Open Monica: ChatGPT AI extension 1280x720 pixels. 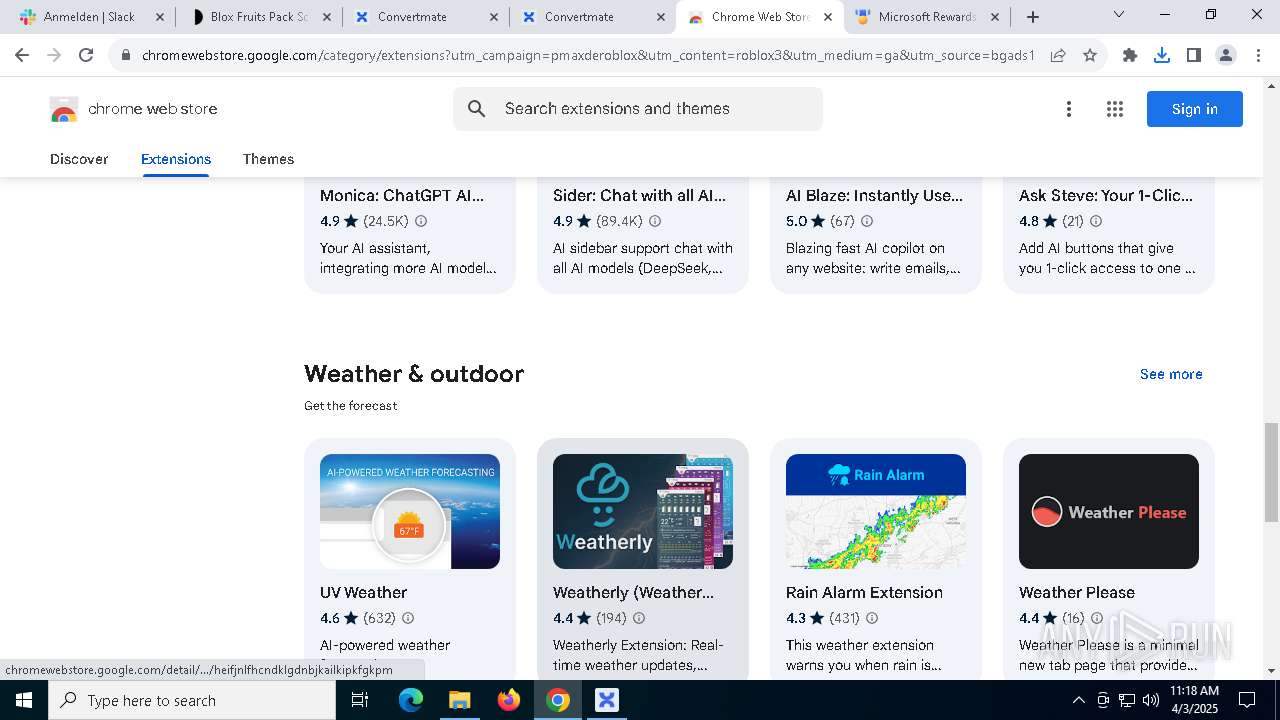point(402,195)
